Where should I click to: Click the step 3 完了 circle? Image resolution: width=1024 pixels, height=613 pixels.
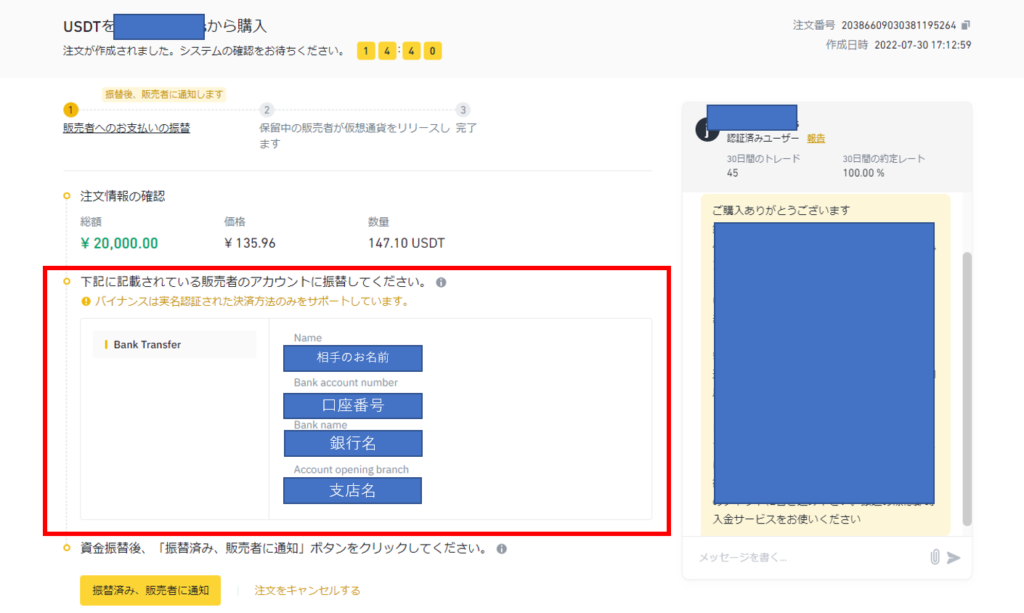point(462,110)
